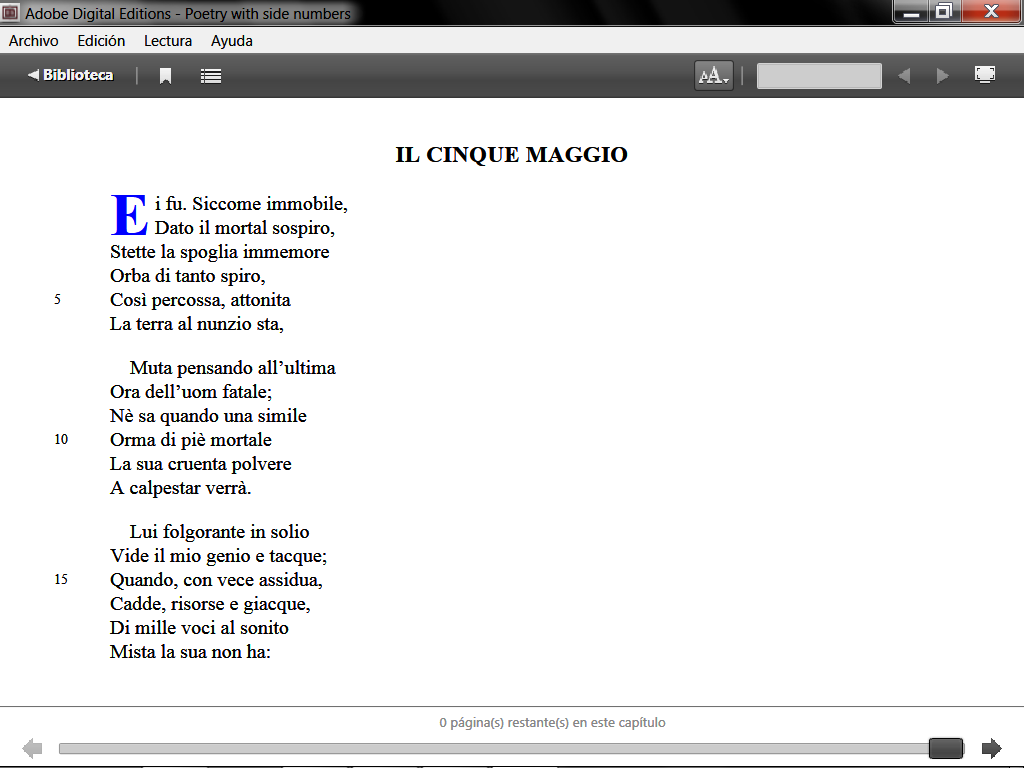1024x768 pixels.
Task: Go to previous search result arrow
Action: click(904, 76)
